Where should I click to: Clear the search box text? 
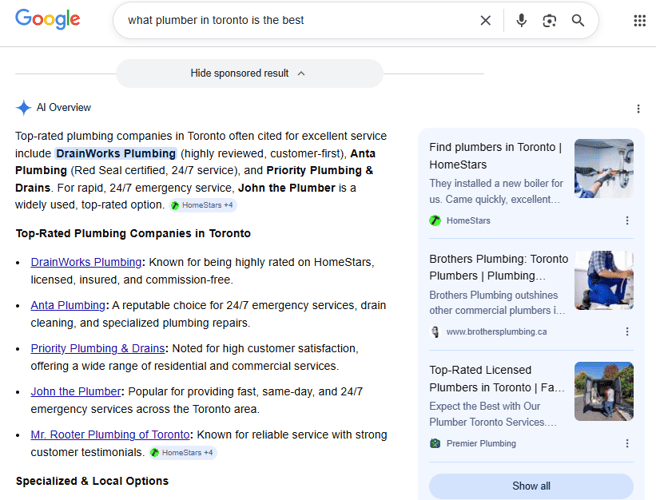coord(485,20)
